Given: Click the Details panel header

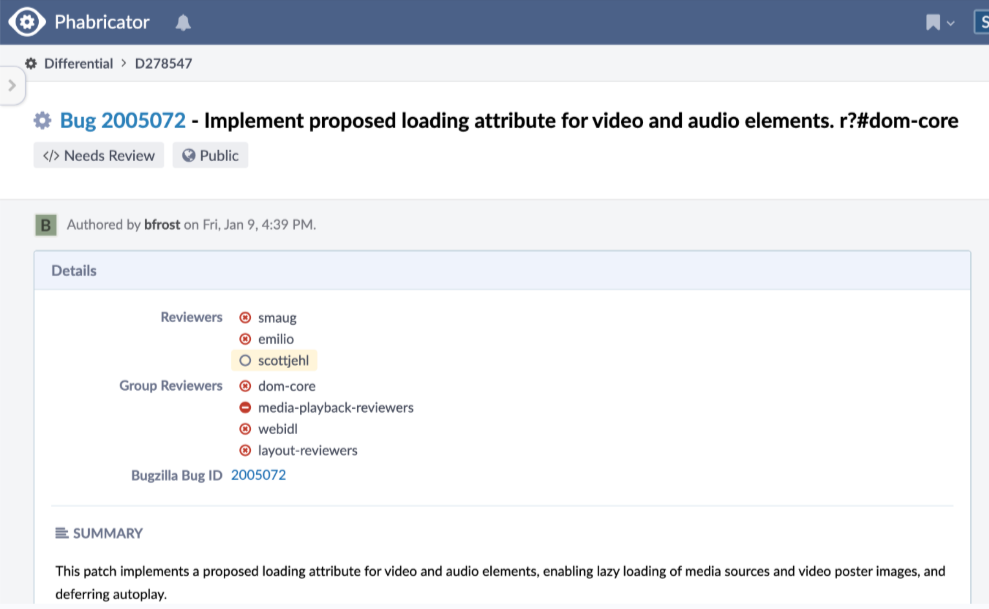Looking at the screenshot, I should [x=502, y=270].
